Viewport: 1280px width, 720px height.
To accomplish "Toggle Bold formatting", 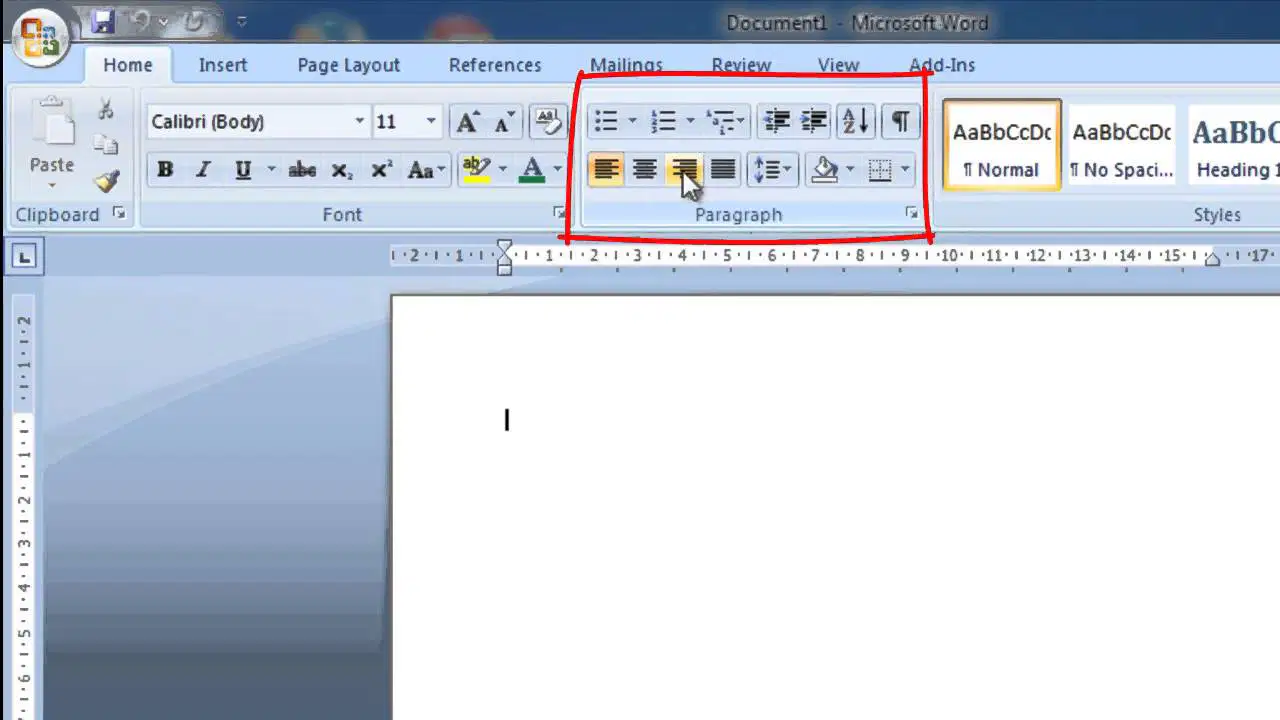I will tap(165, 170).
